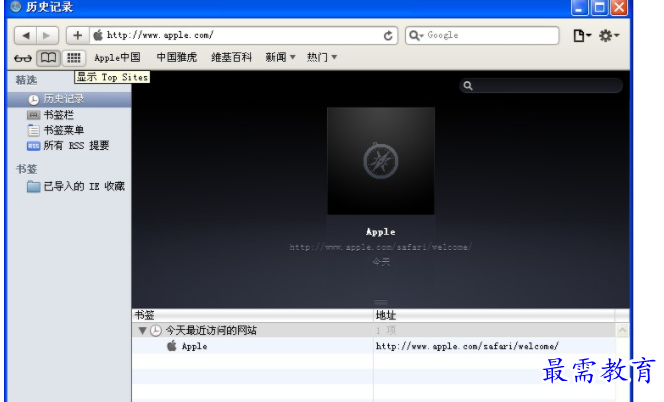Show Top Sites grid icon
This screenshot has width=664, height=402.
pos(74,58)
